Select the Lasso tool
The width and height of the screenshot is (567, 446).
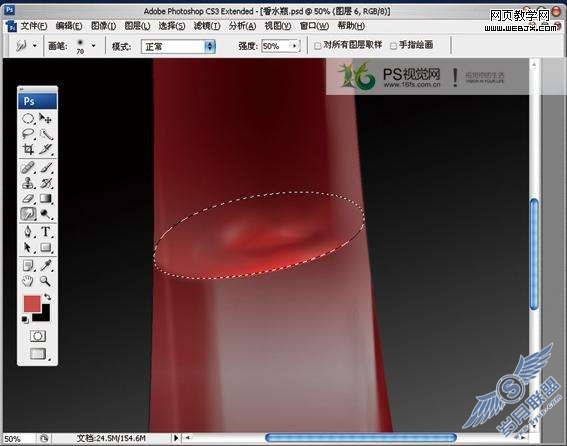[28, 134]
